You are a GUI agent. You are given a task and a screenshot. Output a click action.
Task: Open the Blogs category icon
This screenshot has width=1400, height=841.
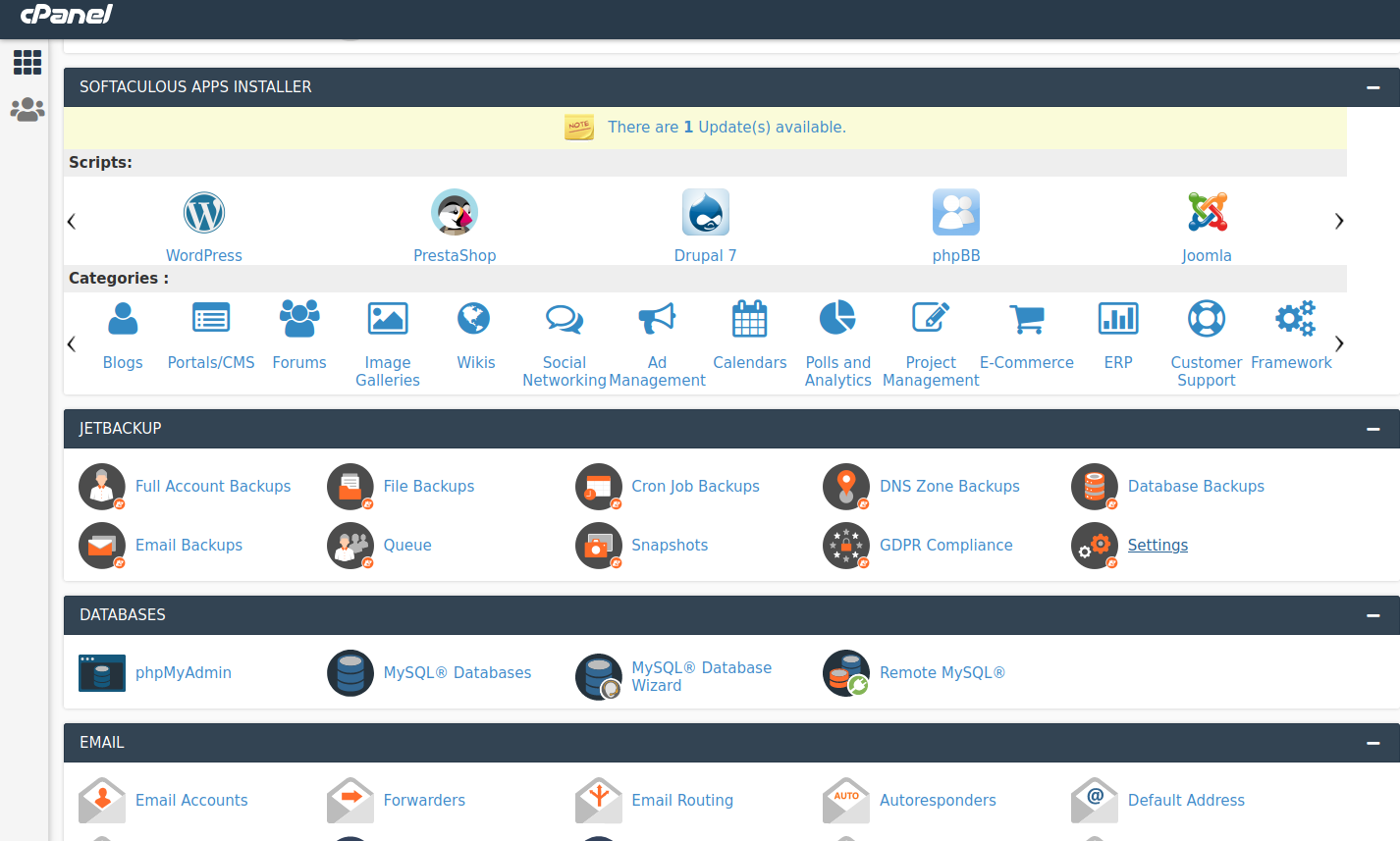click(123, 319)
